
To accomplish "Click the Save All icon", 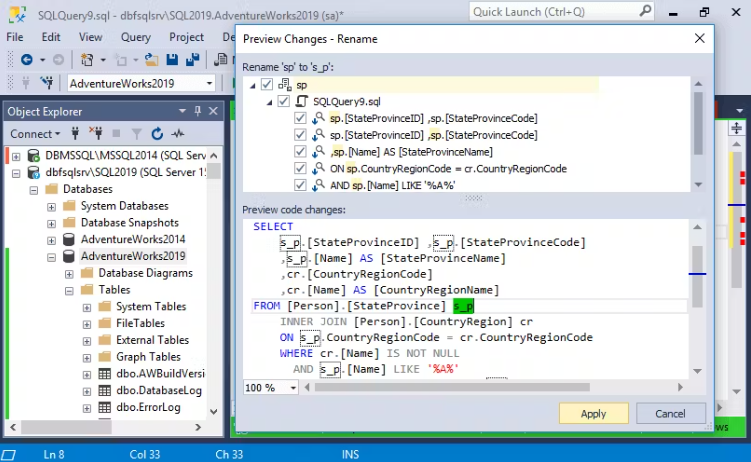I will (x=193, y=59).
